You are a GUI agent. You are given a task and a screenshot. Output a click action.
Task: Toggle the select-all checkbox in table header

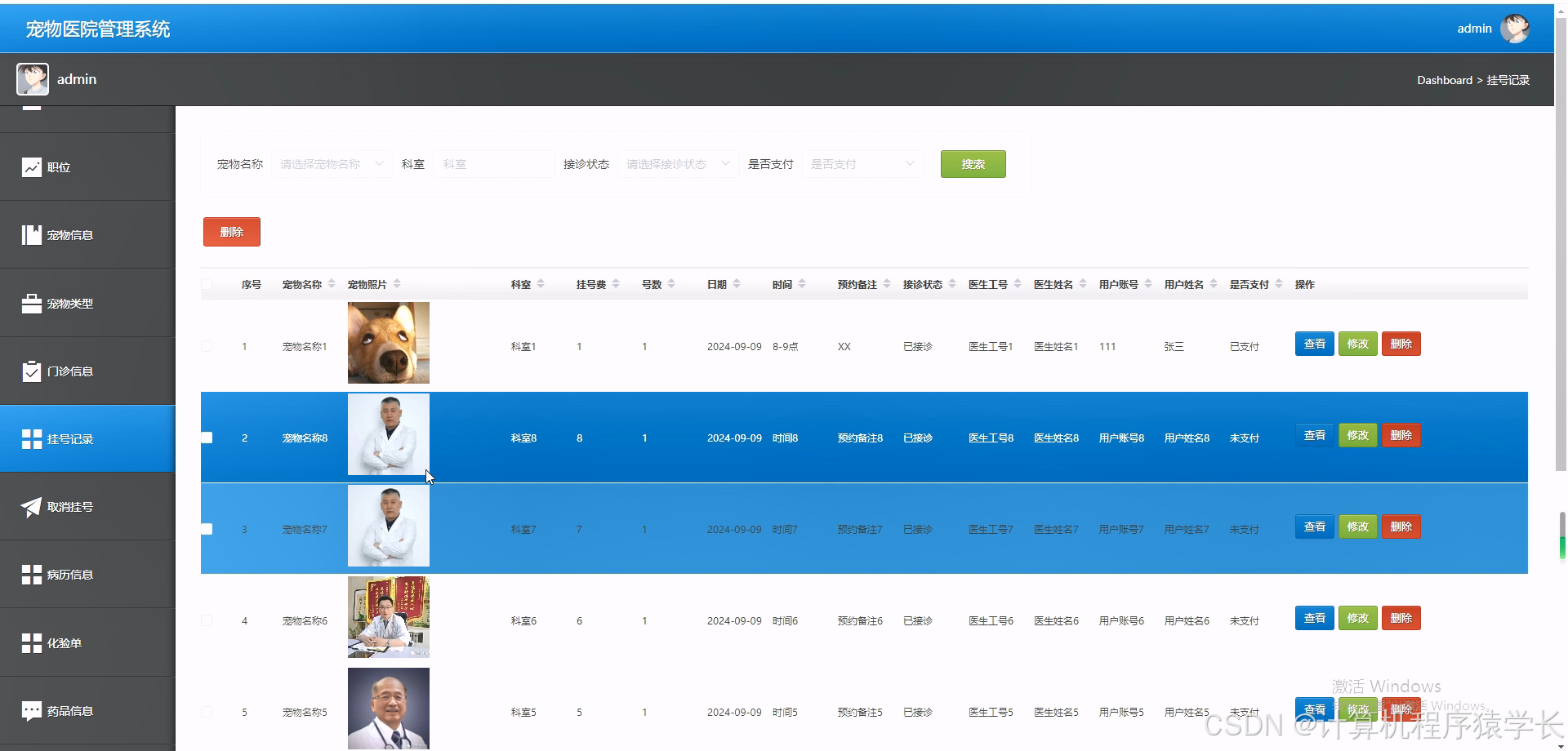pyautogui.click(x=207, y=284)
